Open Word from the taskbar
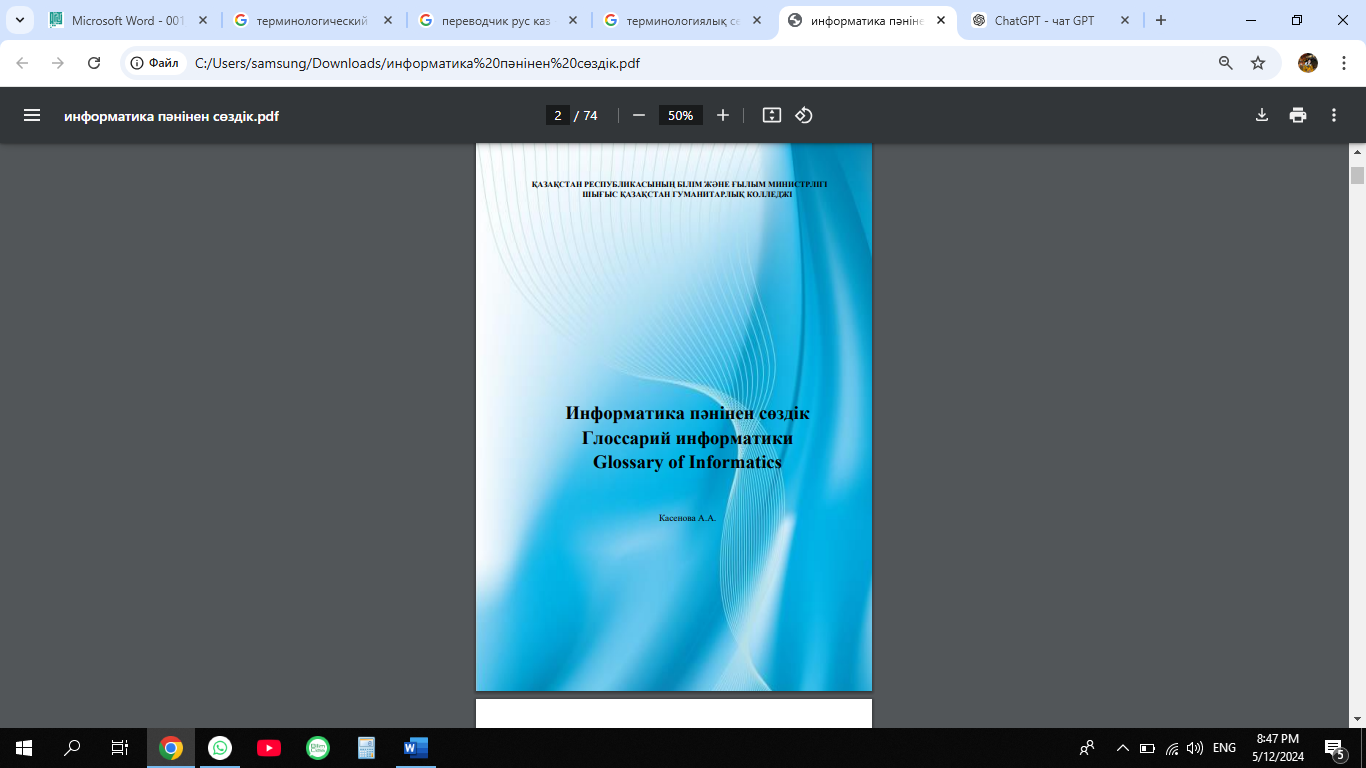The width and height of the screenshot is (1366, 768). pyautogui.click(x=416, y=748)
